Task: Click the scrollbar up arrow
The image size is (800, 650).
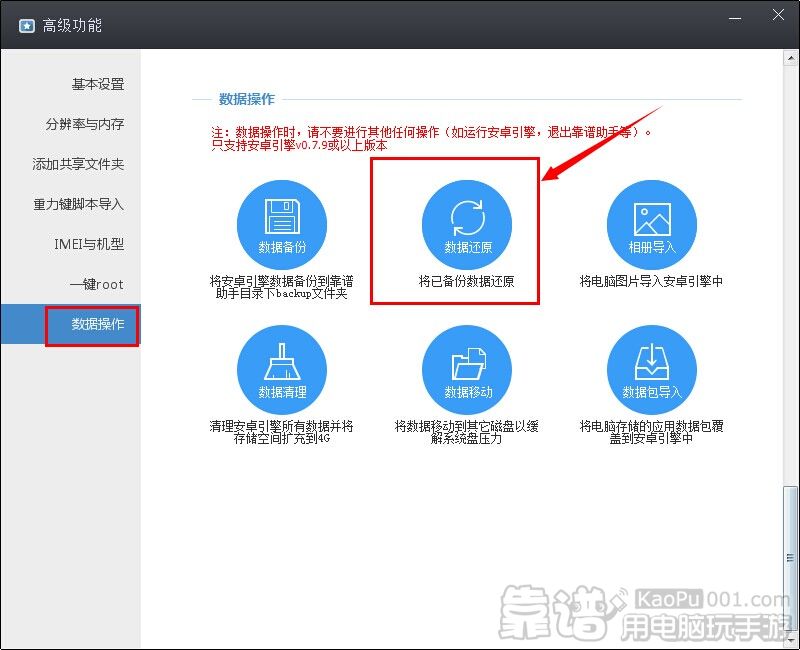Action: pyautogui.click(x=790, y=58)
